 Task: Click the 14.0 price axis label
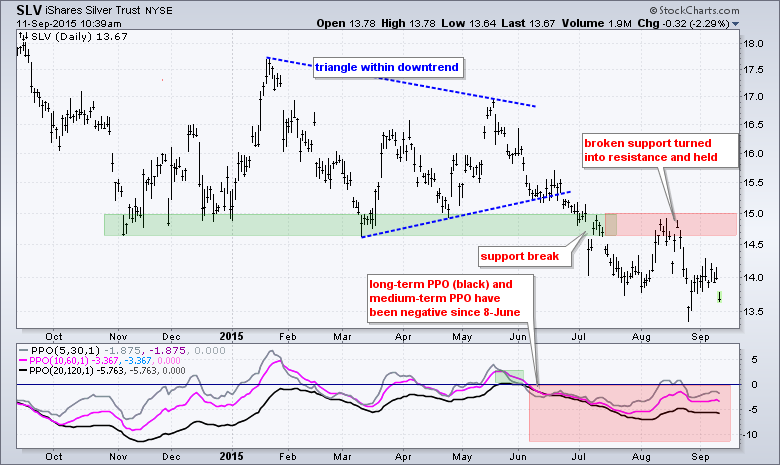(753, 278)
